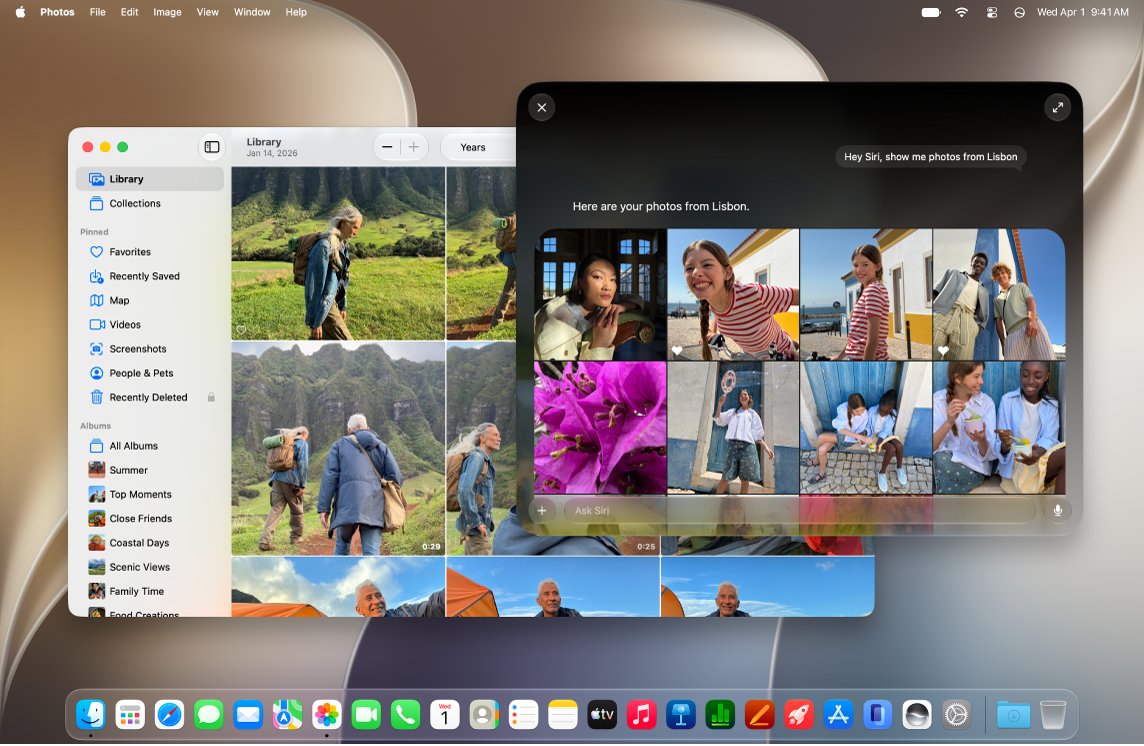Open Control Center from the menu bar
The image size is (1144, 746).
(992, 12)
